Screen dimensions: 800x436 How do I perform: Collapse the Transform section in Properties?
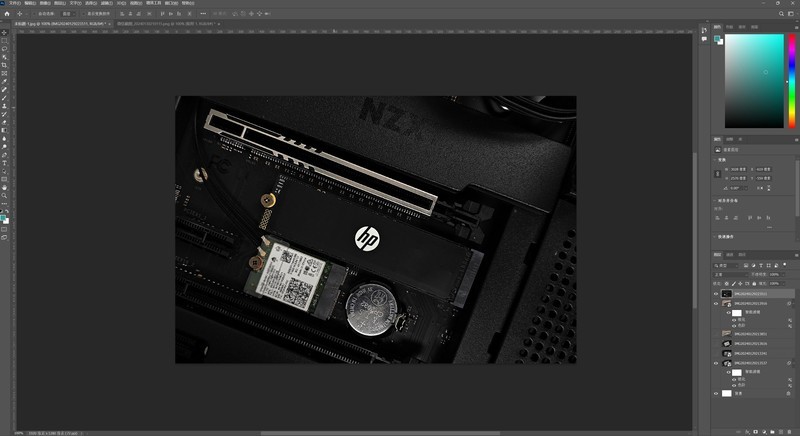[714, 160]
